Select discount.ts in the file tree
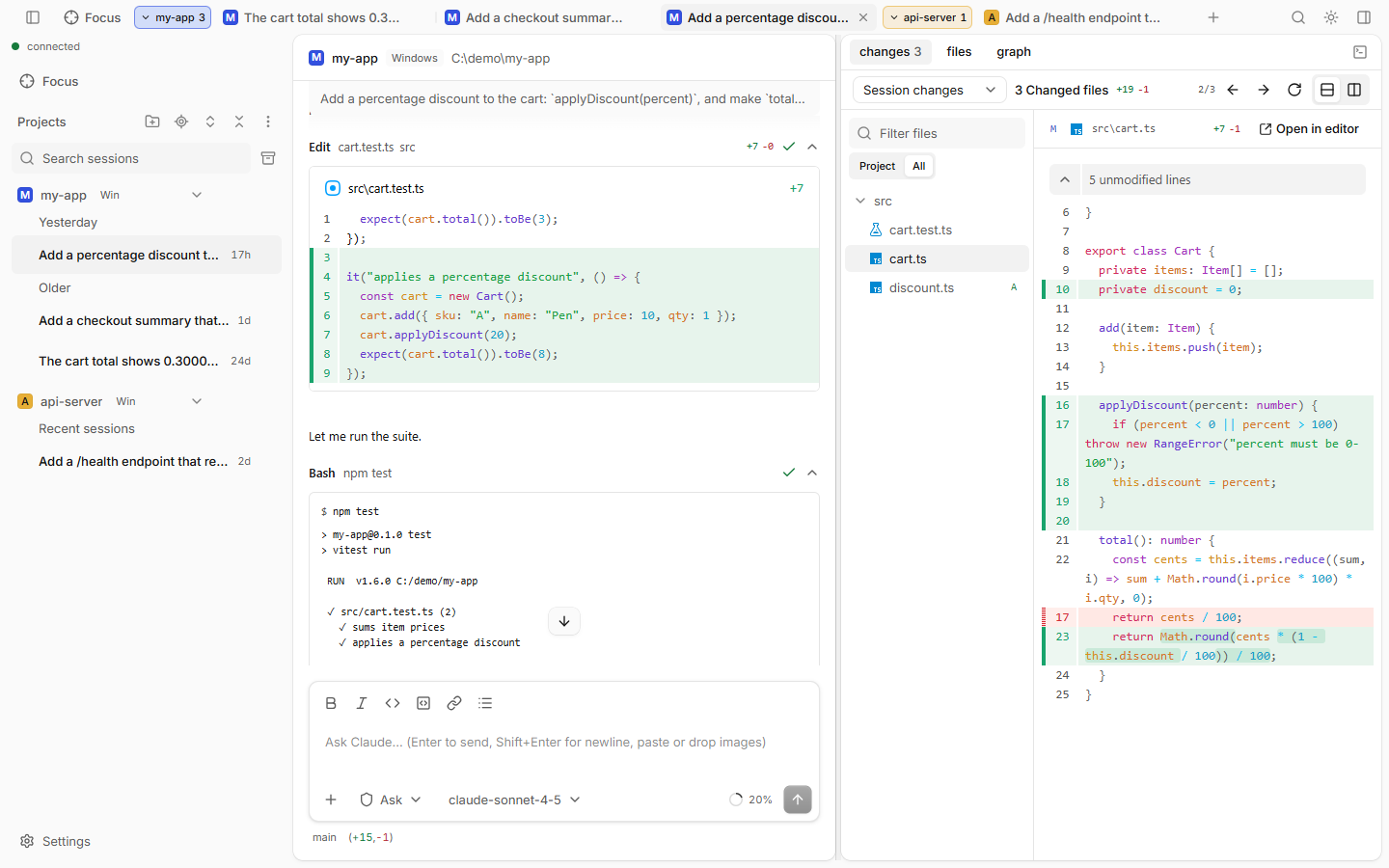The width and height of the screenshot is (1389, 868). click(x=937, y=287)
